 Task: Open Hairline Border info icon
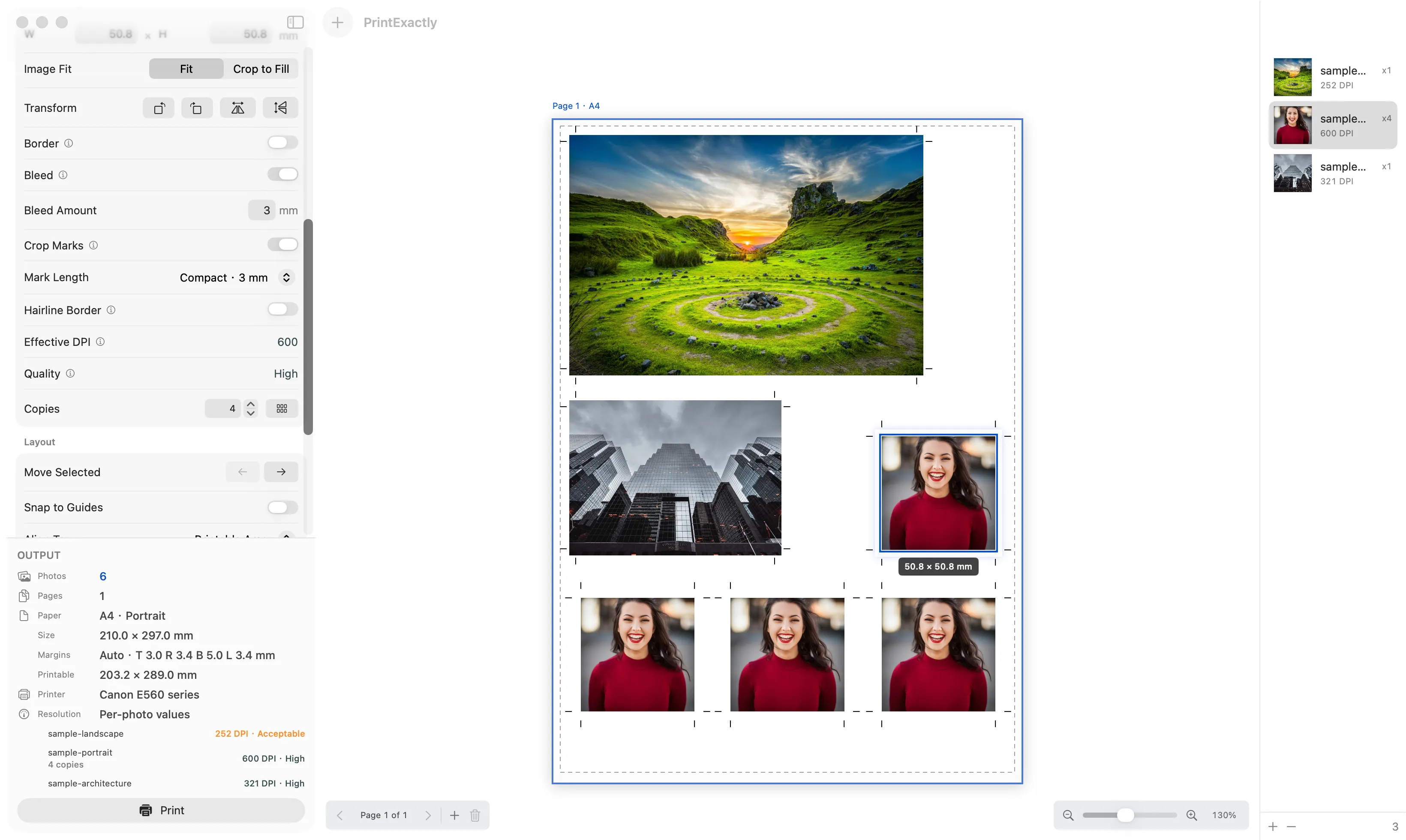tap(111, 309)
